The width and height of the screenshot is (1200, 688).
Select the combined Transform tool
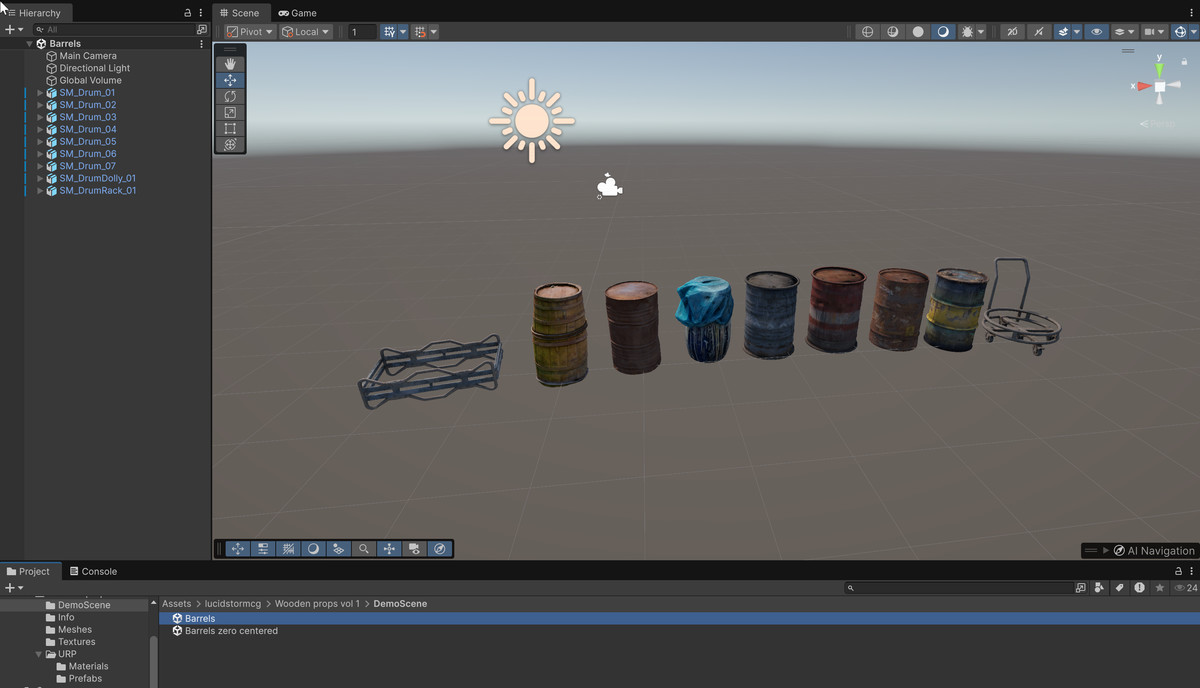click(x=230, y=144)
